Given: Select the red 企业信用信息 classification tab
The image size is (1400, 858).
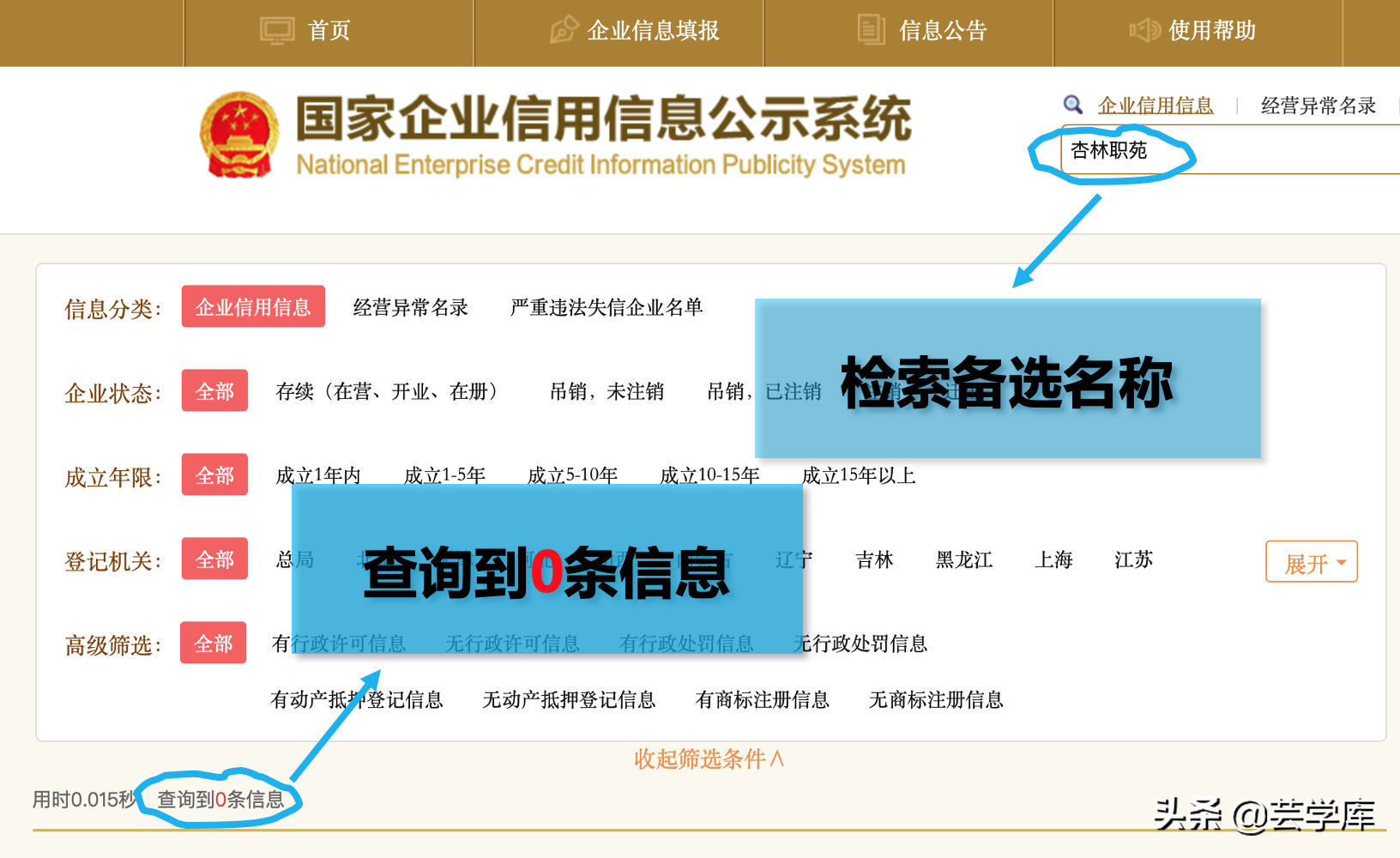Looking at the screenshot, I should pyautogui.click(x=253, y=306).
